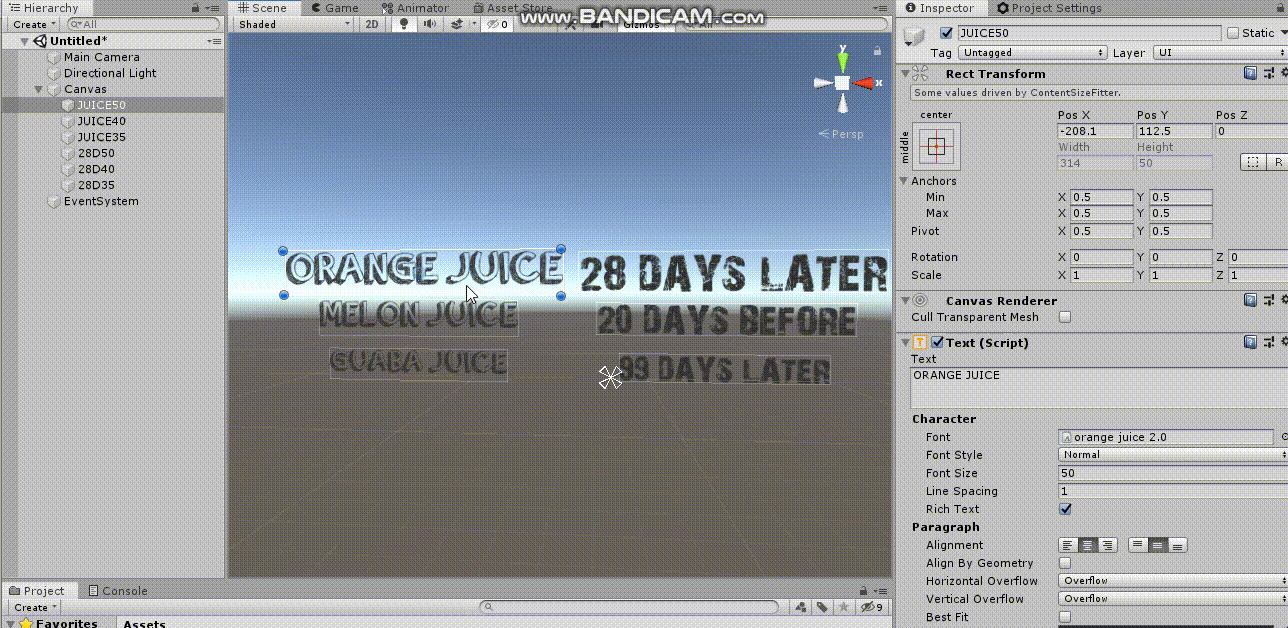Toggle scene effects image icon
Image resolution: width=1288 pixels, height=628 pixels.
click(457, 24)
